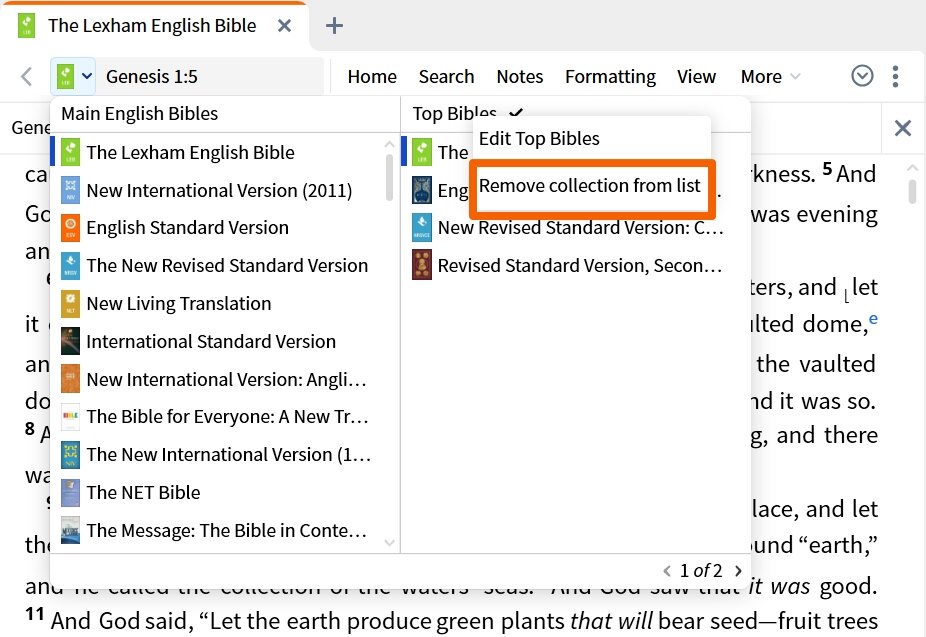Click the Genesis 1:5 reference field
The height and width of the screenshot is (637, 926).
point(210,77)
